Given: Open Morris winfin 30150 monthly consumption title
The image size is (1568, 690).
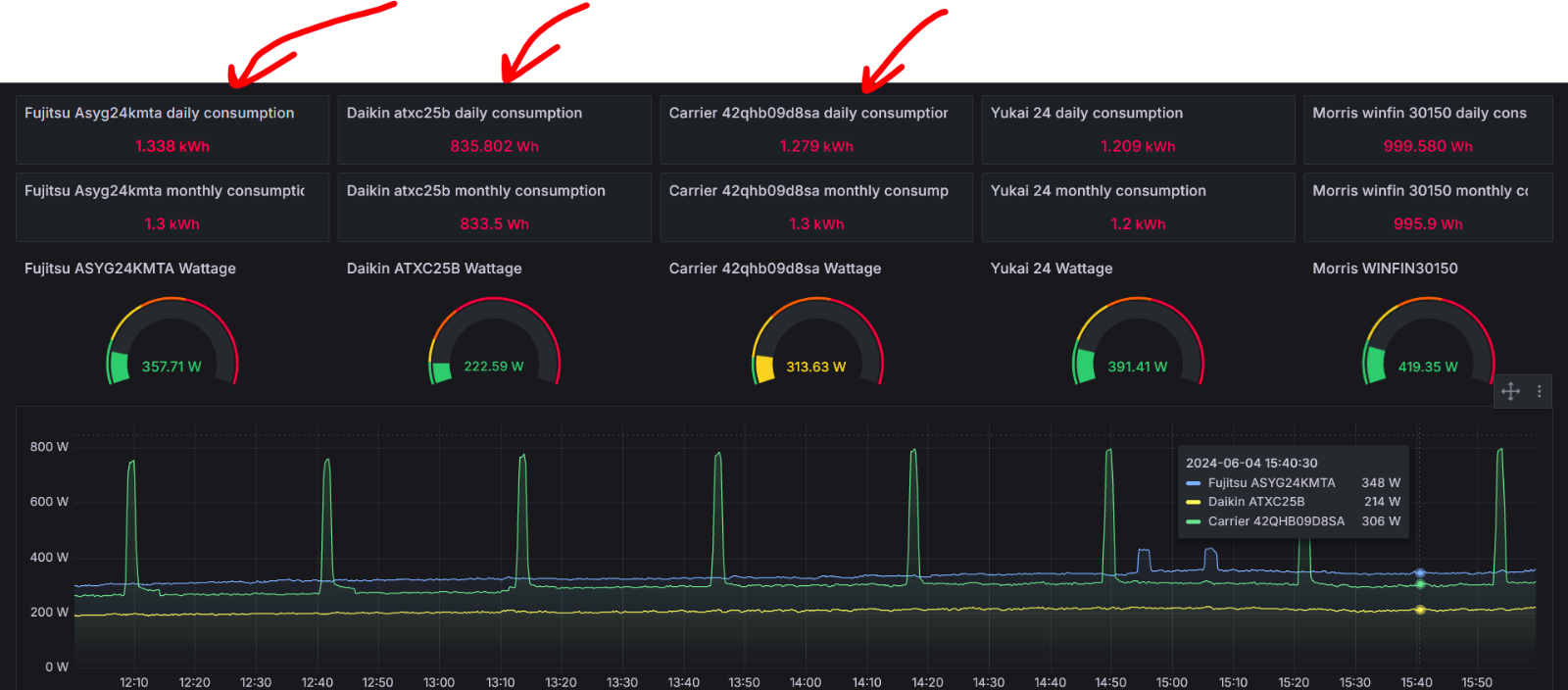Looking at the screenshot, I should pos(1421,190).
